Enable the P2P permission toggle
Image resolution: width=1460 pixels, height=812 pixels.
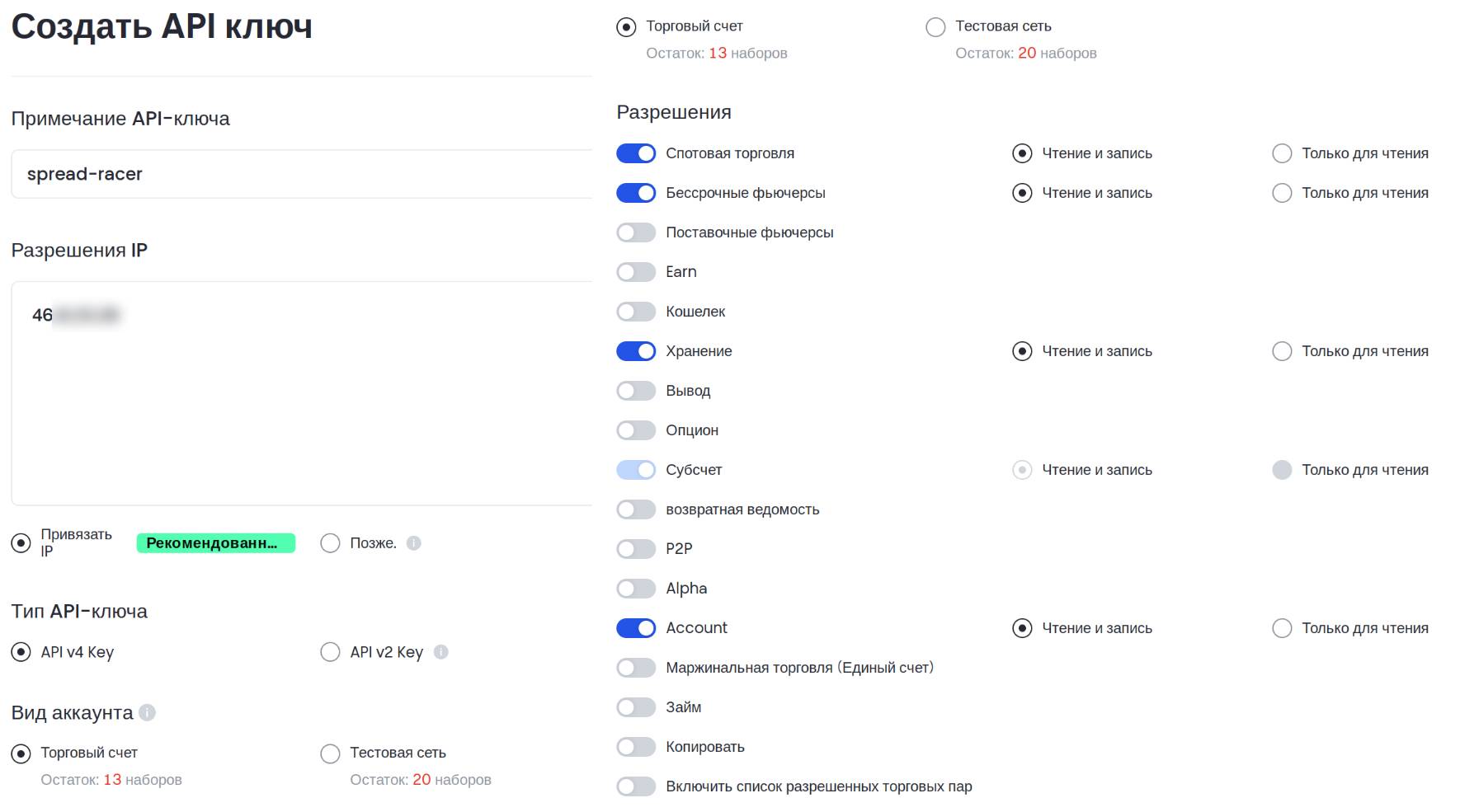tap(636, 549)
